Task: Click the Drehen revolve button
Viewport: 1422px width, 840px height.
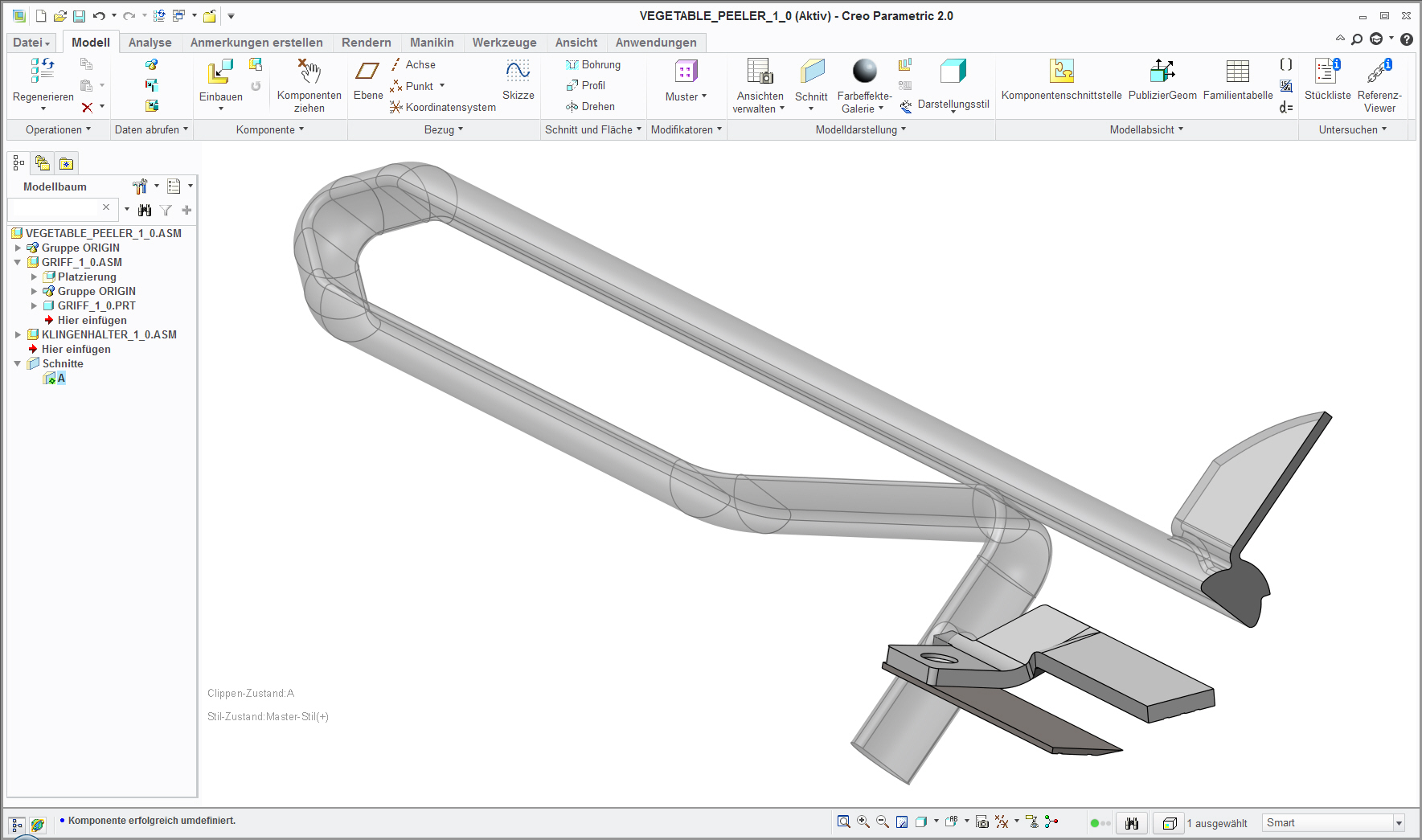Action: (590, 106)
